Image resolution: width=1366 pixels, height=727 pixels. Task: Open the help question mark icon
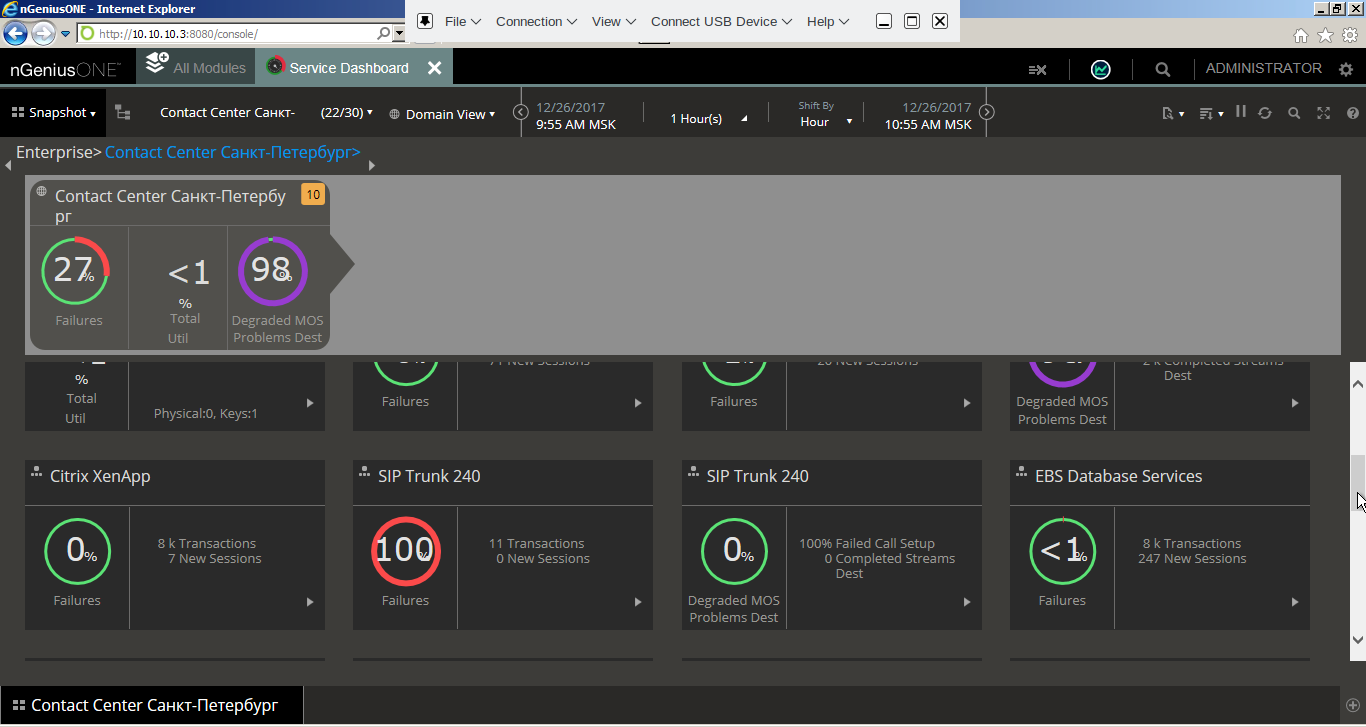tap(1352, 113)
